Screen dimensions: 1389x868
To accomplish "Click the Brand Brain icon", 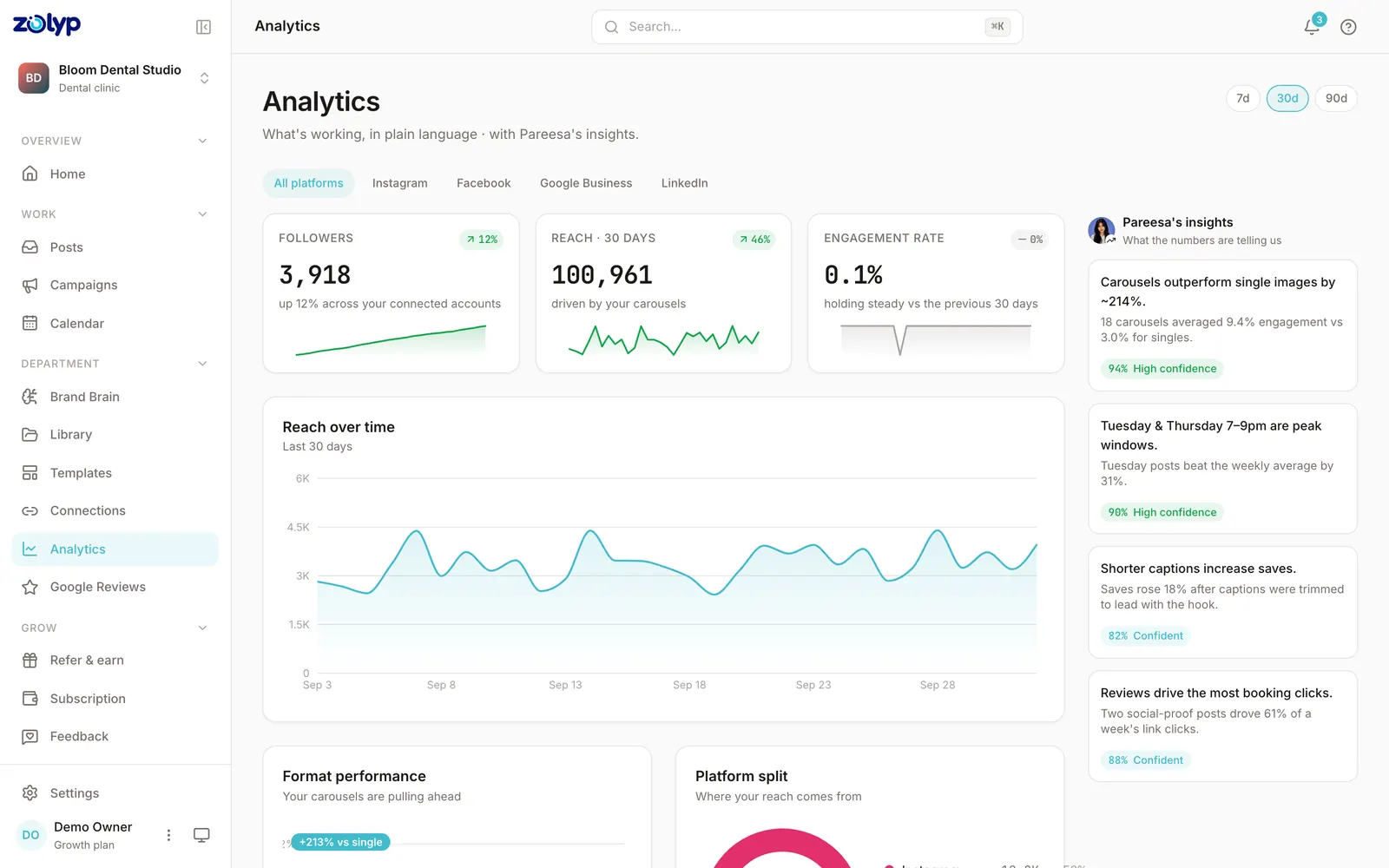I will pyautogui.click(x=30, y=397).
